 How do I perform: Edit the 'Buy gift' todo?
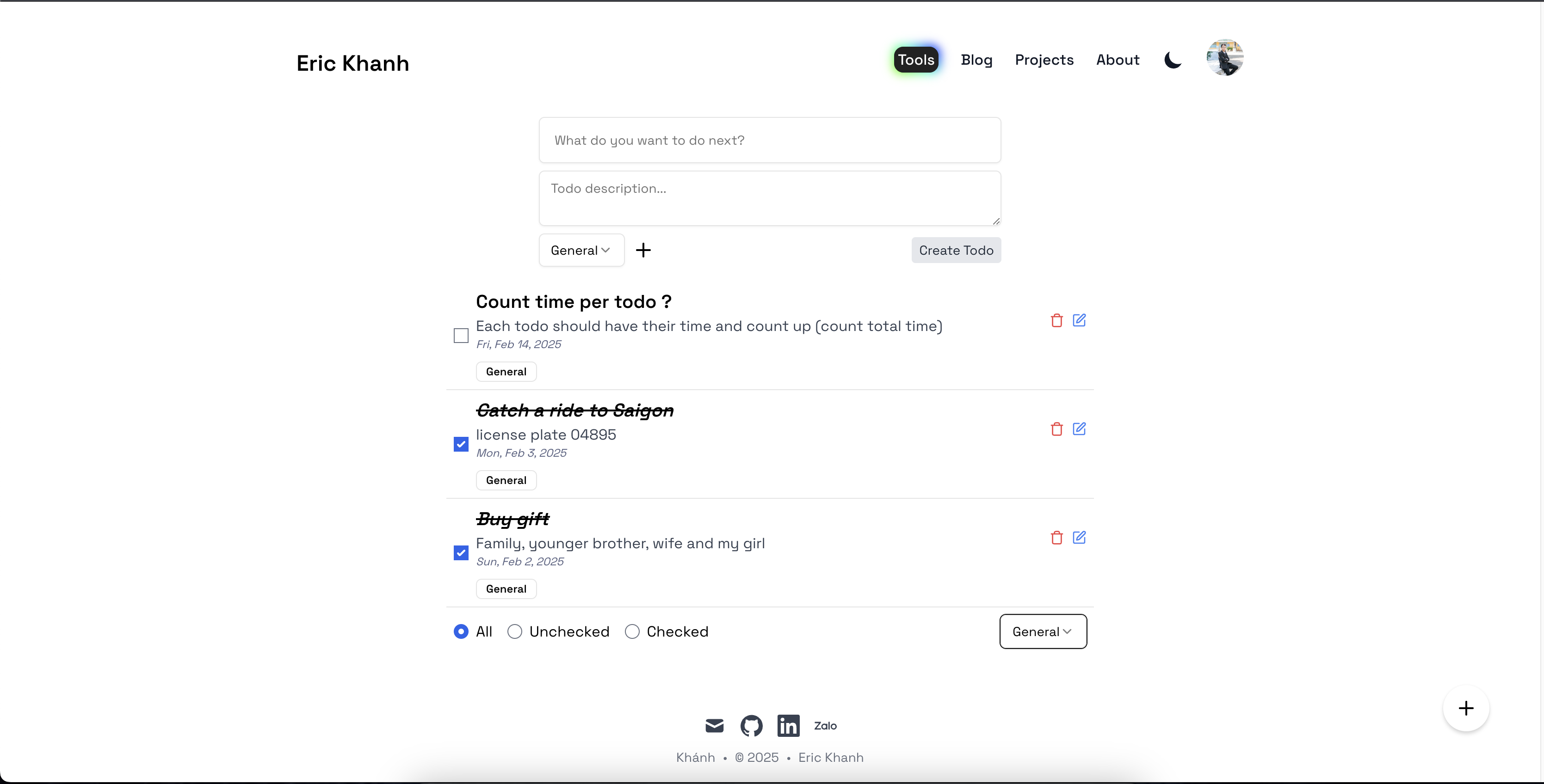1079,537
